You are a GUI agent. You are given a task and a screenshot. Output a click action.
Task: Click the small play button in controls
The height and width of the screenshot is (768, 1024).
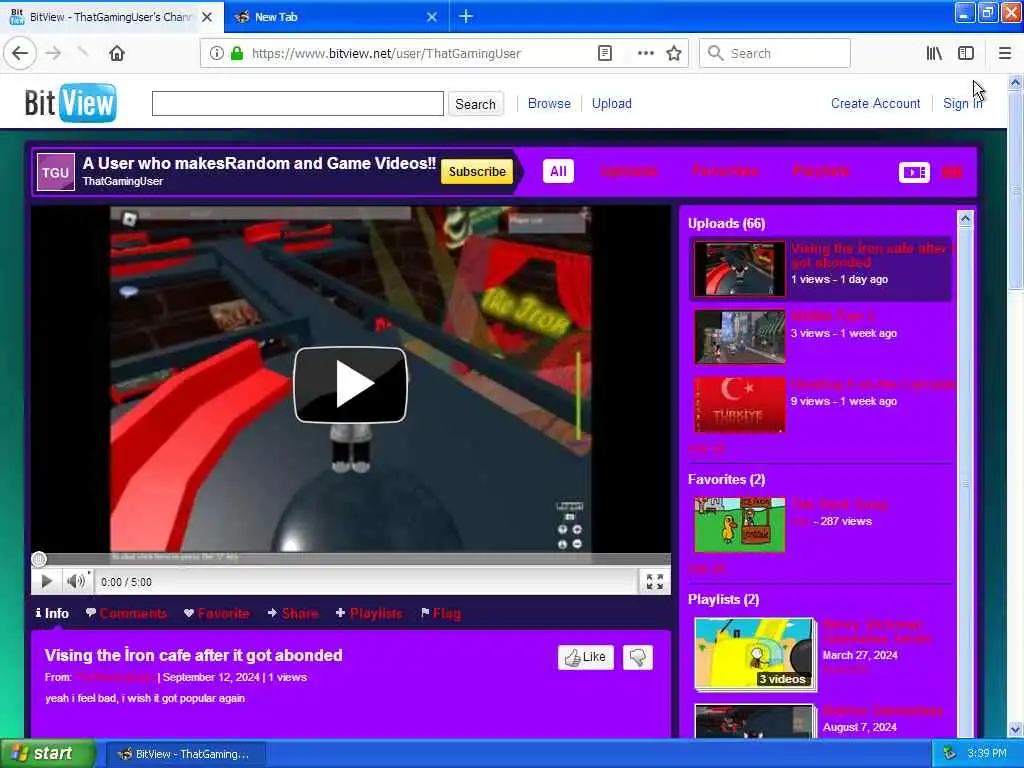coord(46,581)
